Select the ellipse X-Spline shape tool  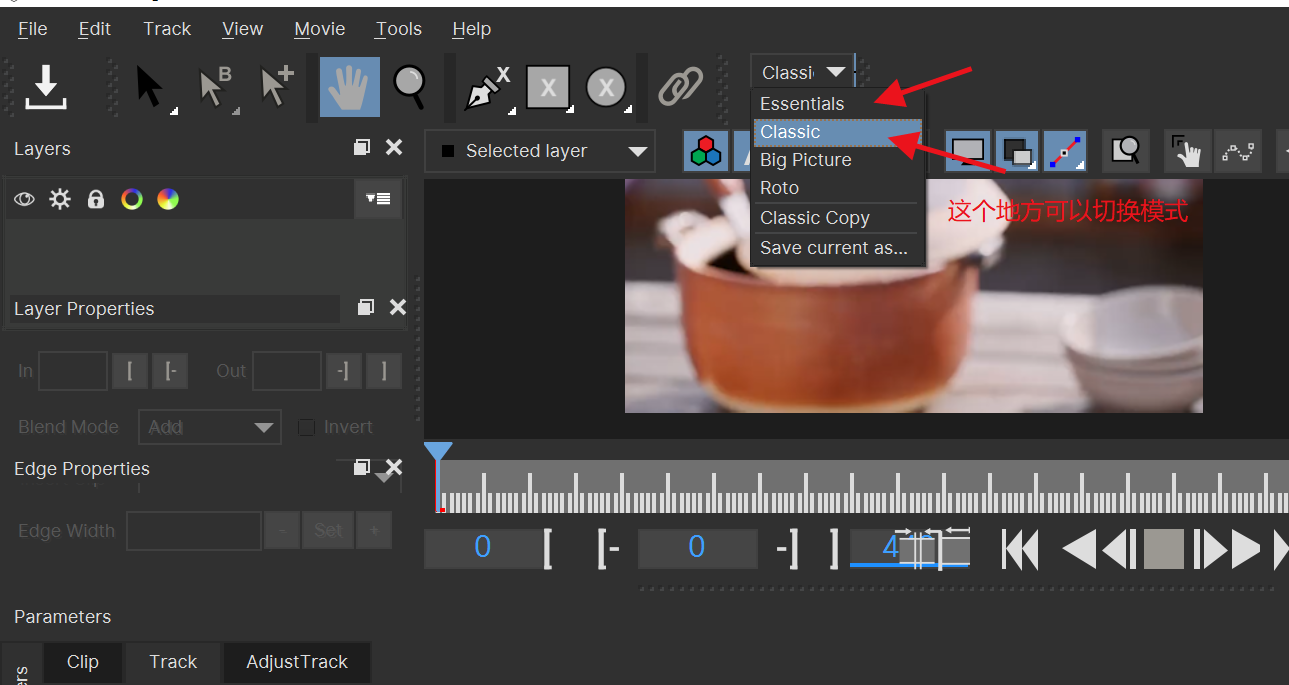pos(606,88)
